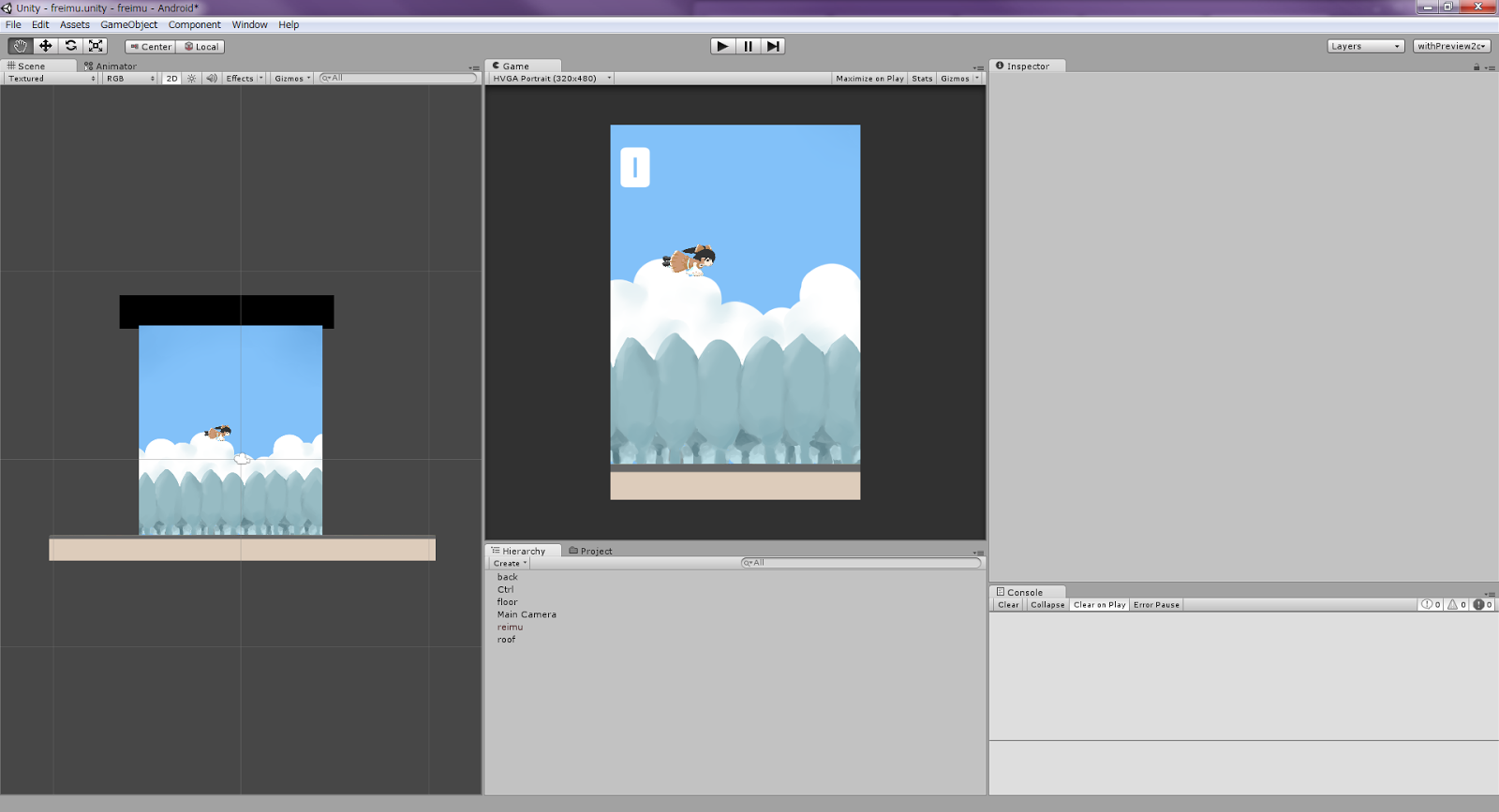1499x812 pixels.
Task: Pause the game preview
Action: [x=748, y=46]
